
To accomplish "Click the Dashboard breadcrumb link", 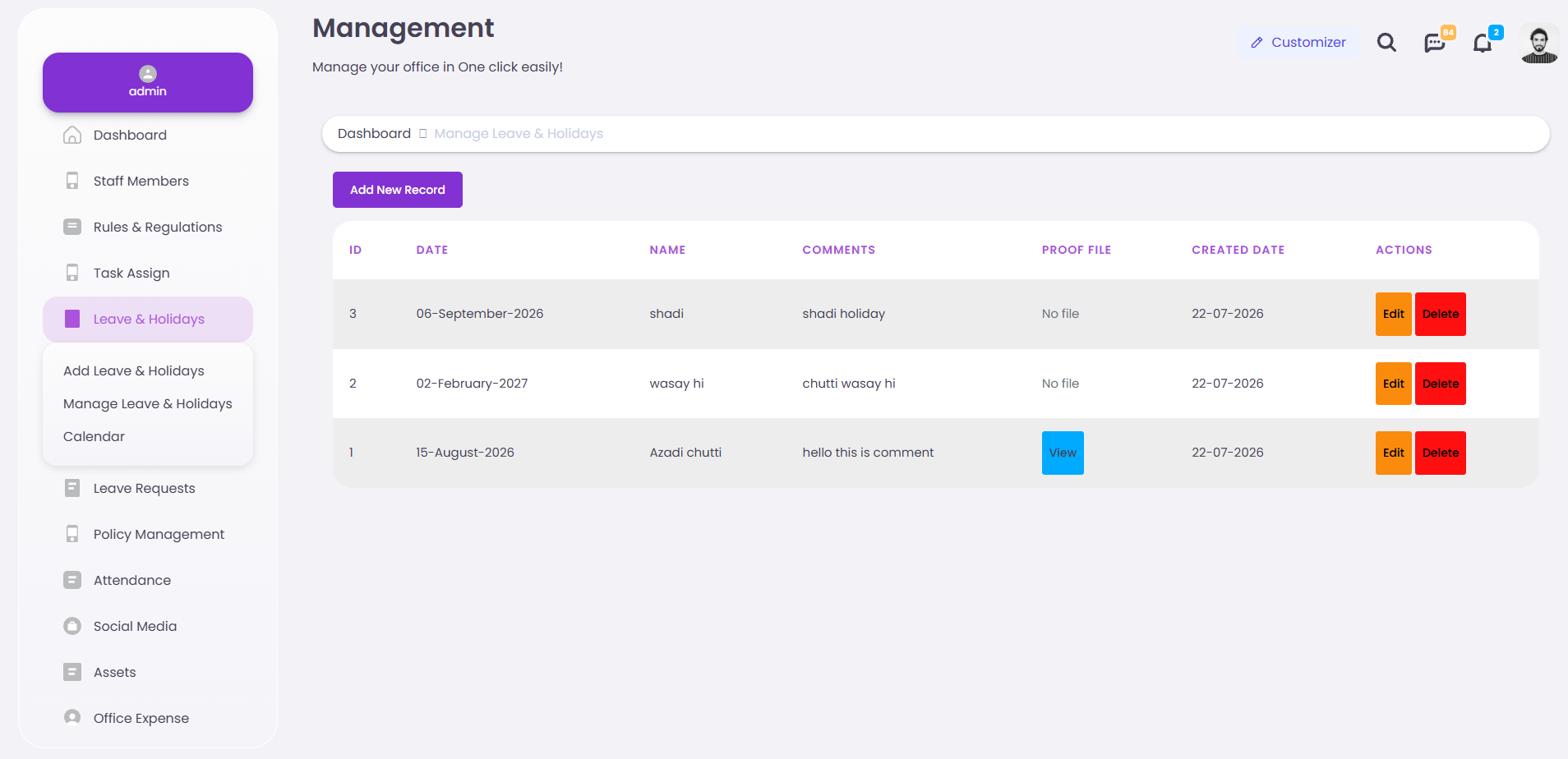I will coord(374,133).
